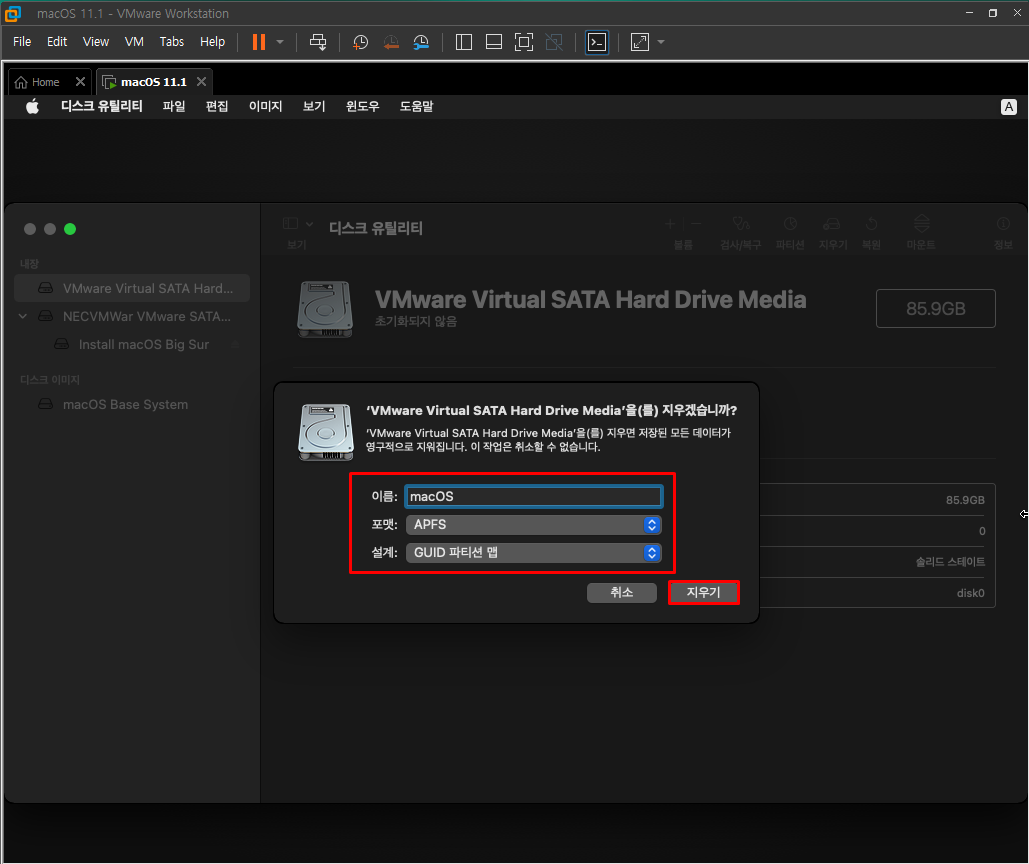Viewport: 1029px width, 864px height.
Task: Open the 포맷 APFS dropdown
Action: (x=534, y=525)
